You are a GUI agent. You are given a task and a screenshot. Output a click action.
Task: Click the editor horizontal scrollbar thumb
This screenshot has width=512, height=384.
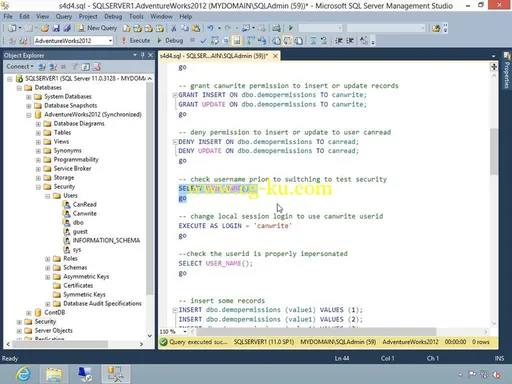click(317, 332)
